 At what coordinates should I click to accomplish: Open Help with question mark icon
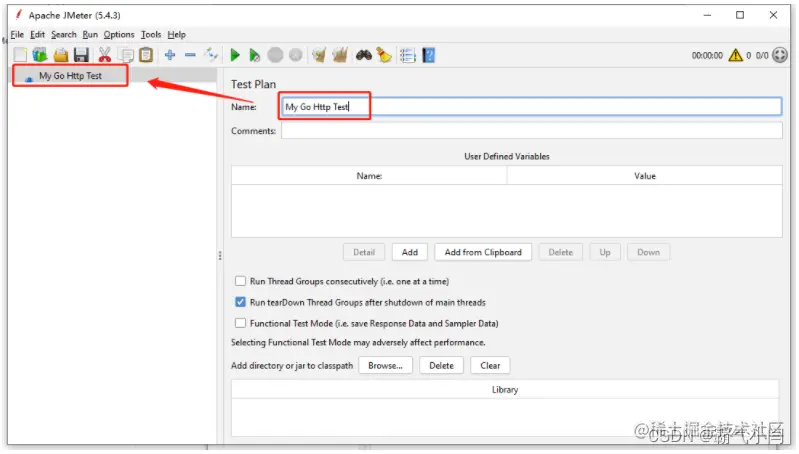(429, 55)
